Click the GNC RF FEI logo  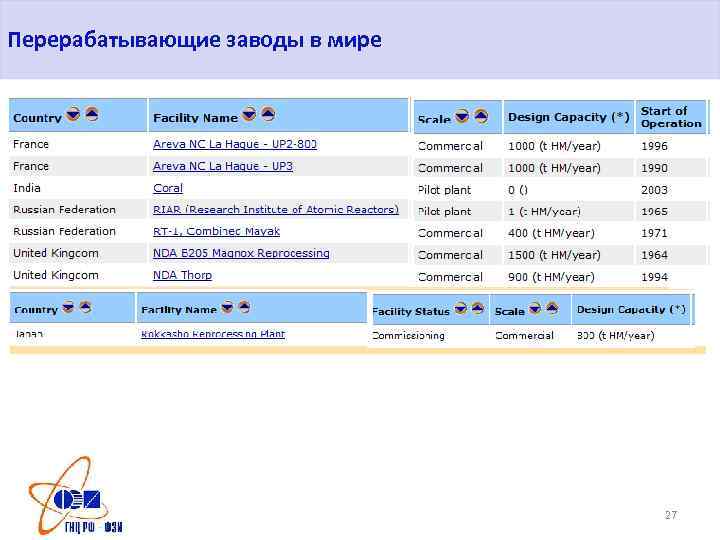click(x=76, y=496)
